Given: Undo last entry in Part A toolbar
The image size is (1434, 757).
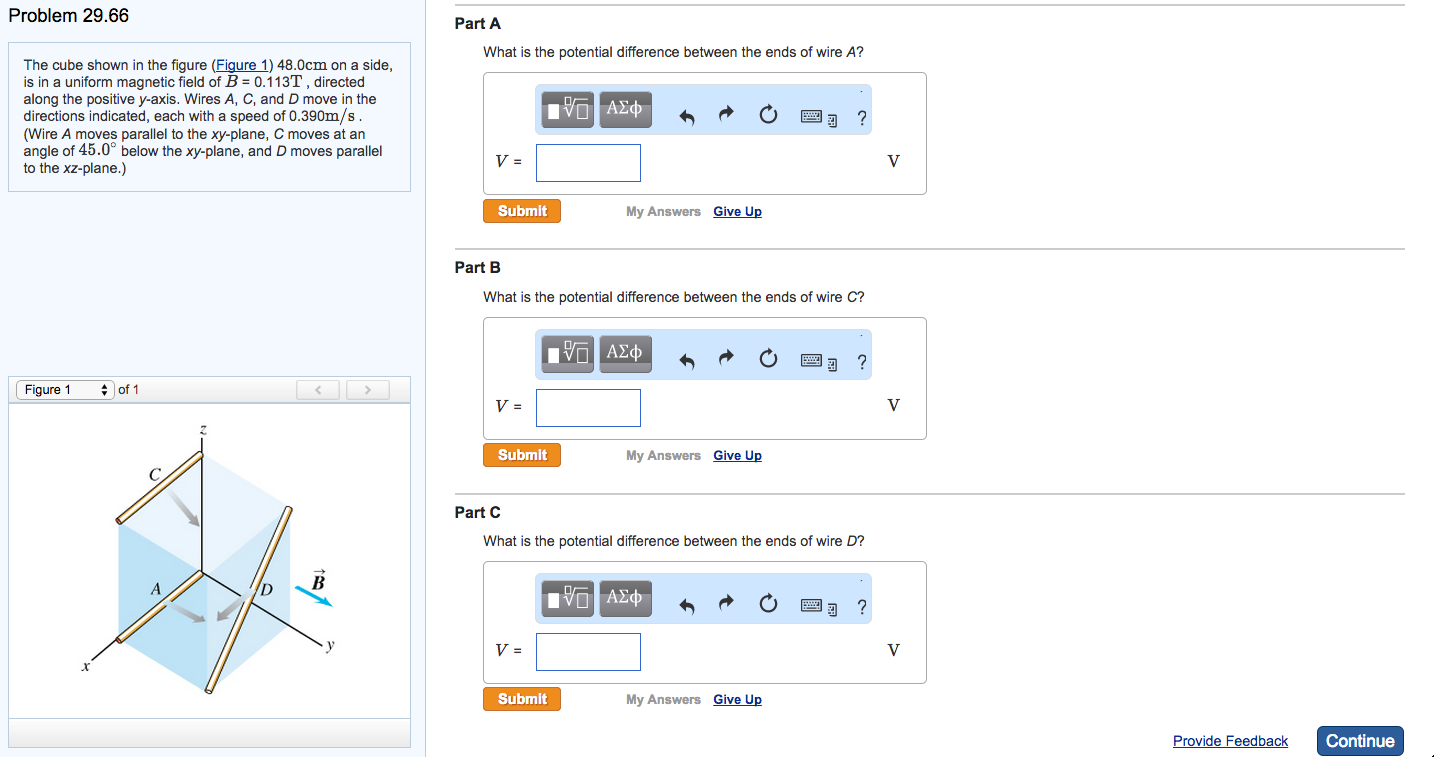Looking at the screenshot, I should [x=686, y=118].
